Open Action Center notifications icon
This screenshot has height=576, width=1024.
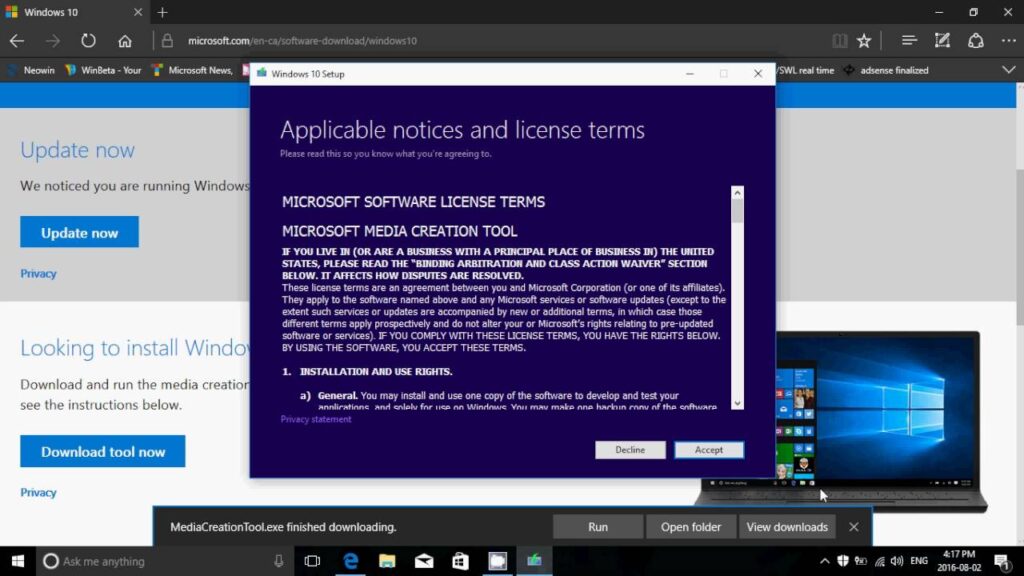click(x=1002, y=561)
